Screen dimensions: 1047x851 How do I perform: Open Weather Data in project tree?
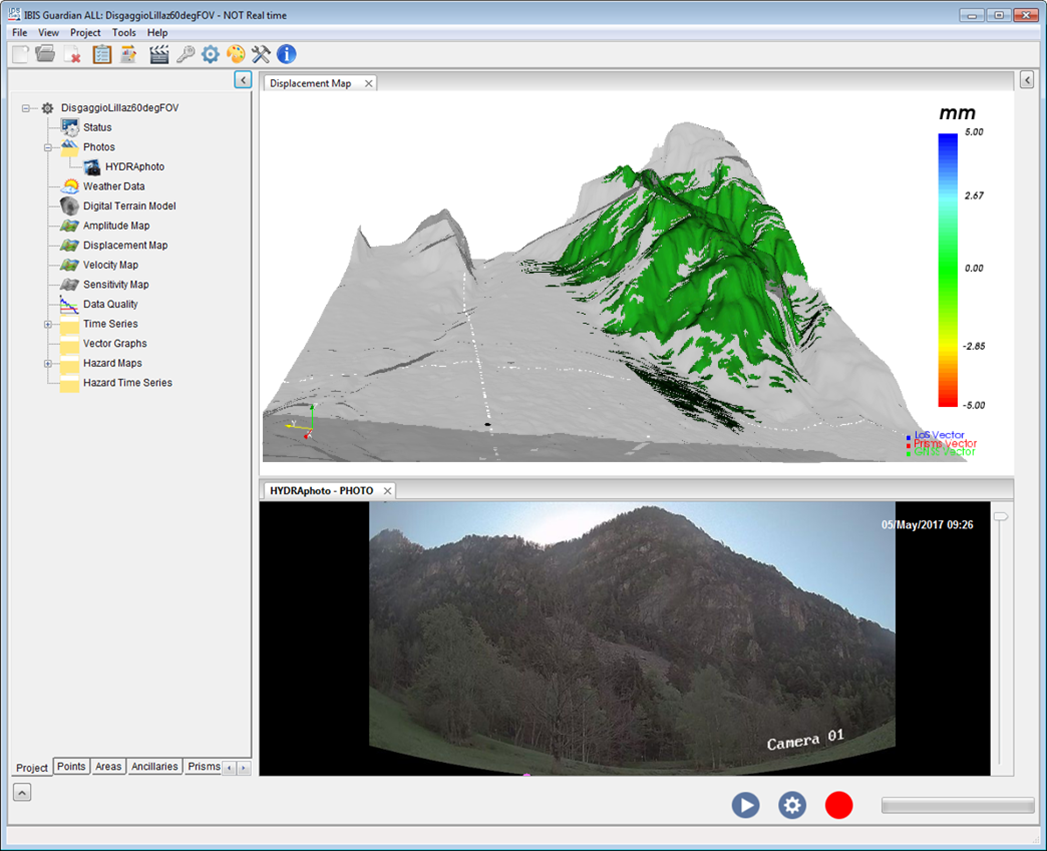pyautogui.click(x=114, y=186)
